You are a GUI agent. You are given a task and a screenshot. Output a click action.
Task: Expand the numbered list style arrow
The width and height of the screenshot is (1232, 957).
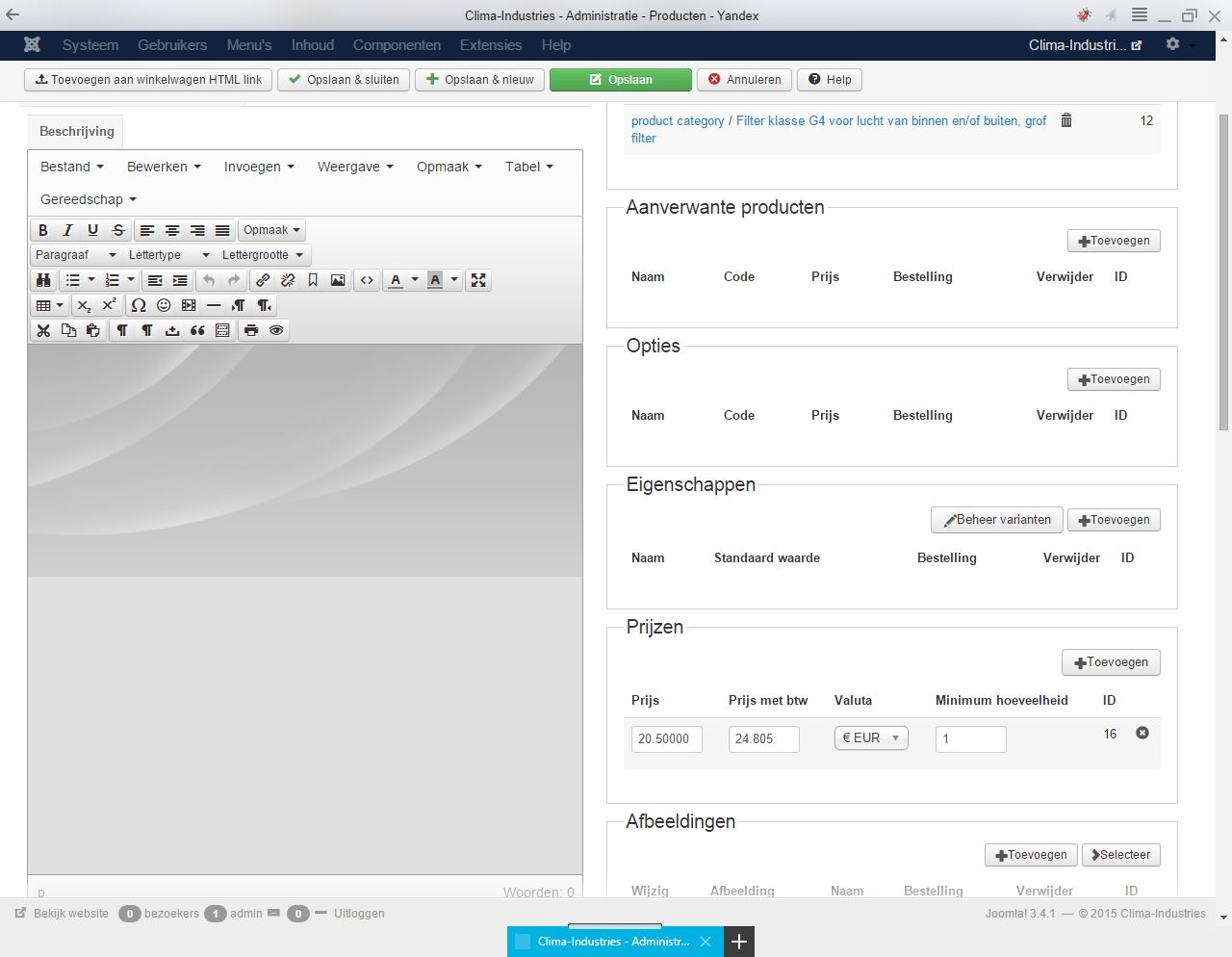click(x=131, y=280)
